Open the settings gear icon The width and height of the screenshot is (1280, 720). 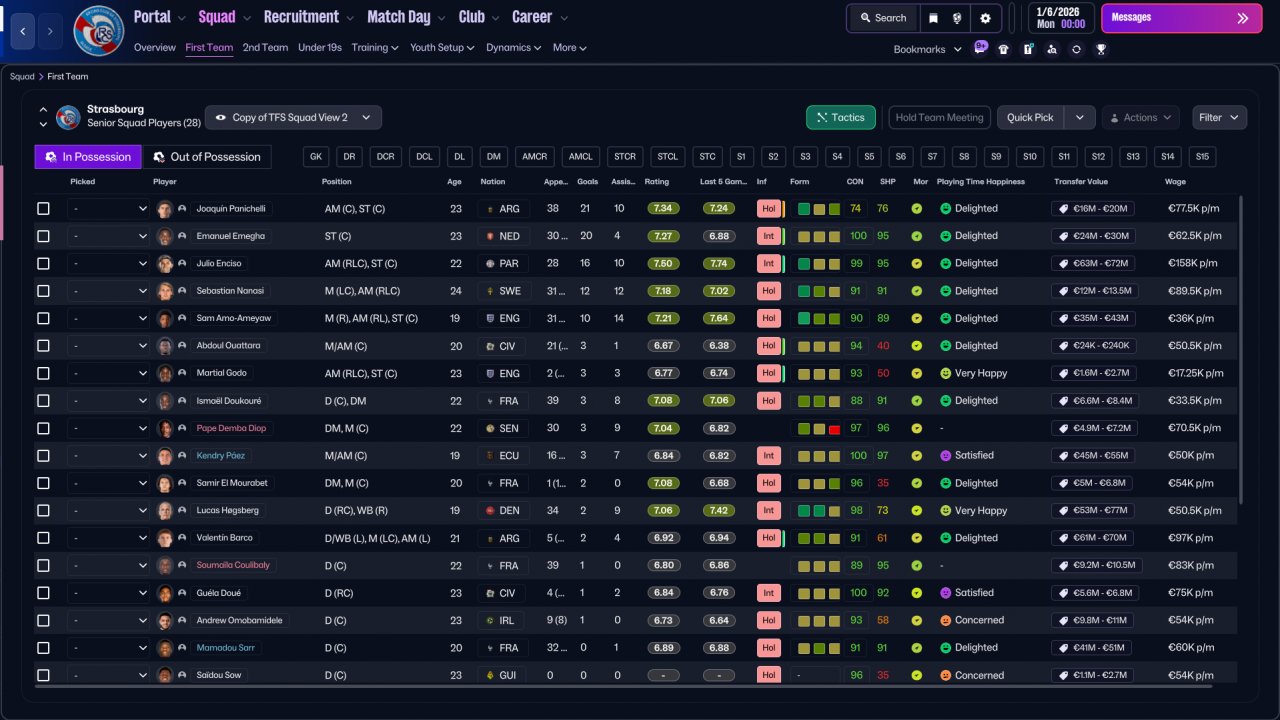click(x=985, y=18)
